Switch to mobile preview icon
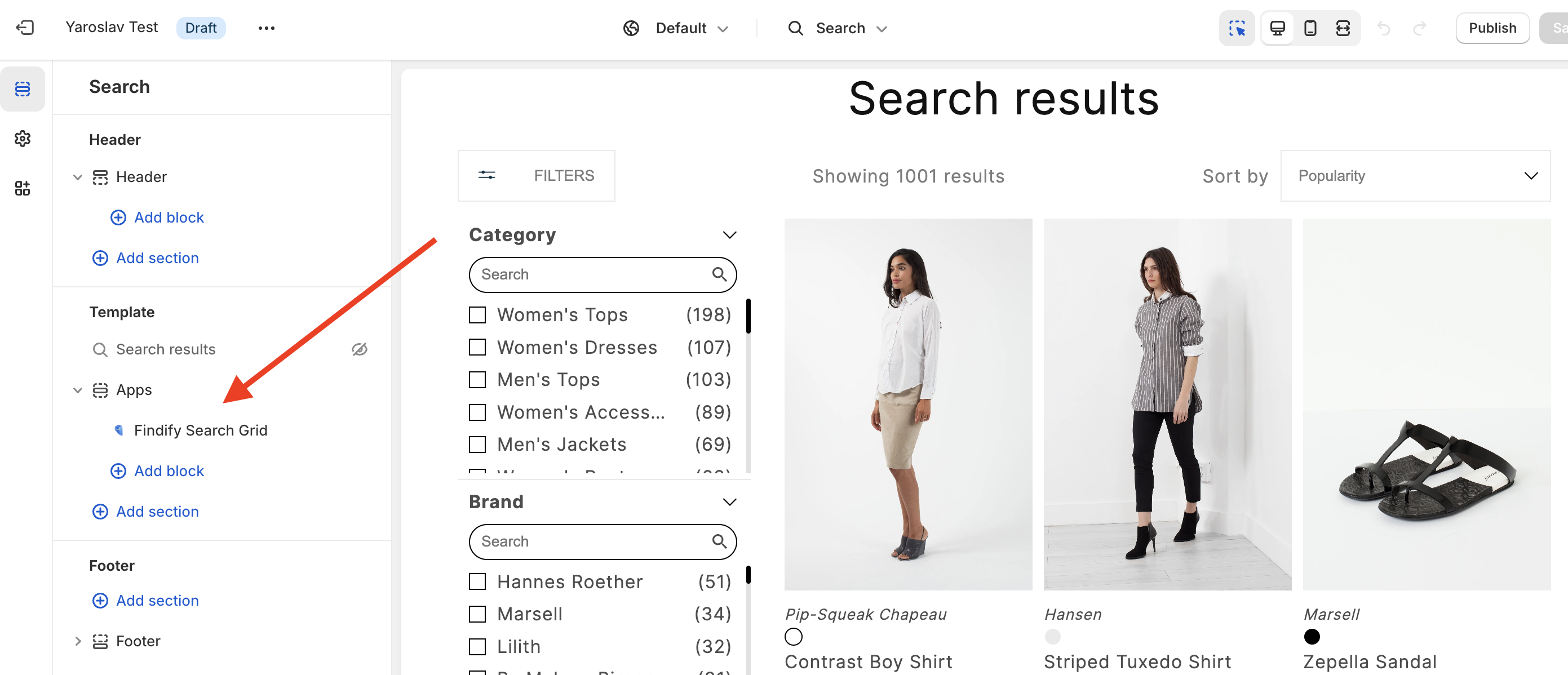Image resolution: width=1568 pixels, height=675 pixels. point(1310,28)
